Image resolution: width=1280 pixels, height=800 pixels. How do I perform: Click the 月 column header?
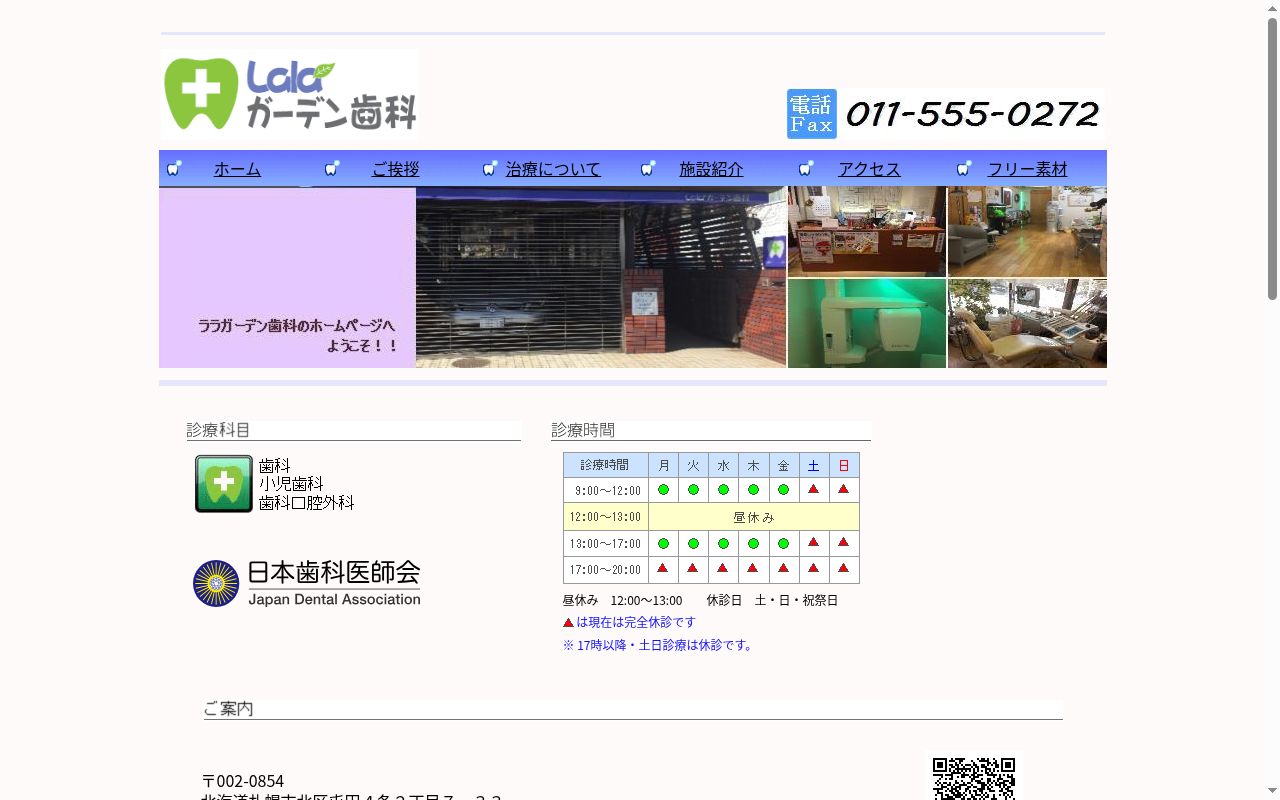click(x=664, y=465)
